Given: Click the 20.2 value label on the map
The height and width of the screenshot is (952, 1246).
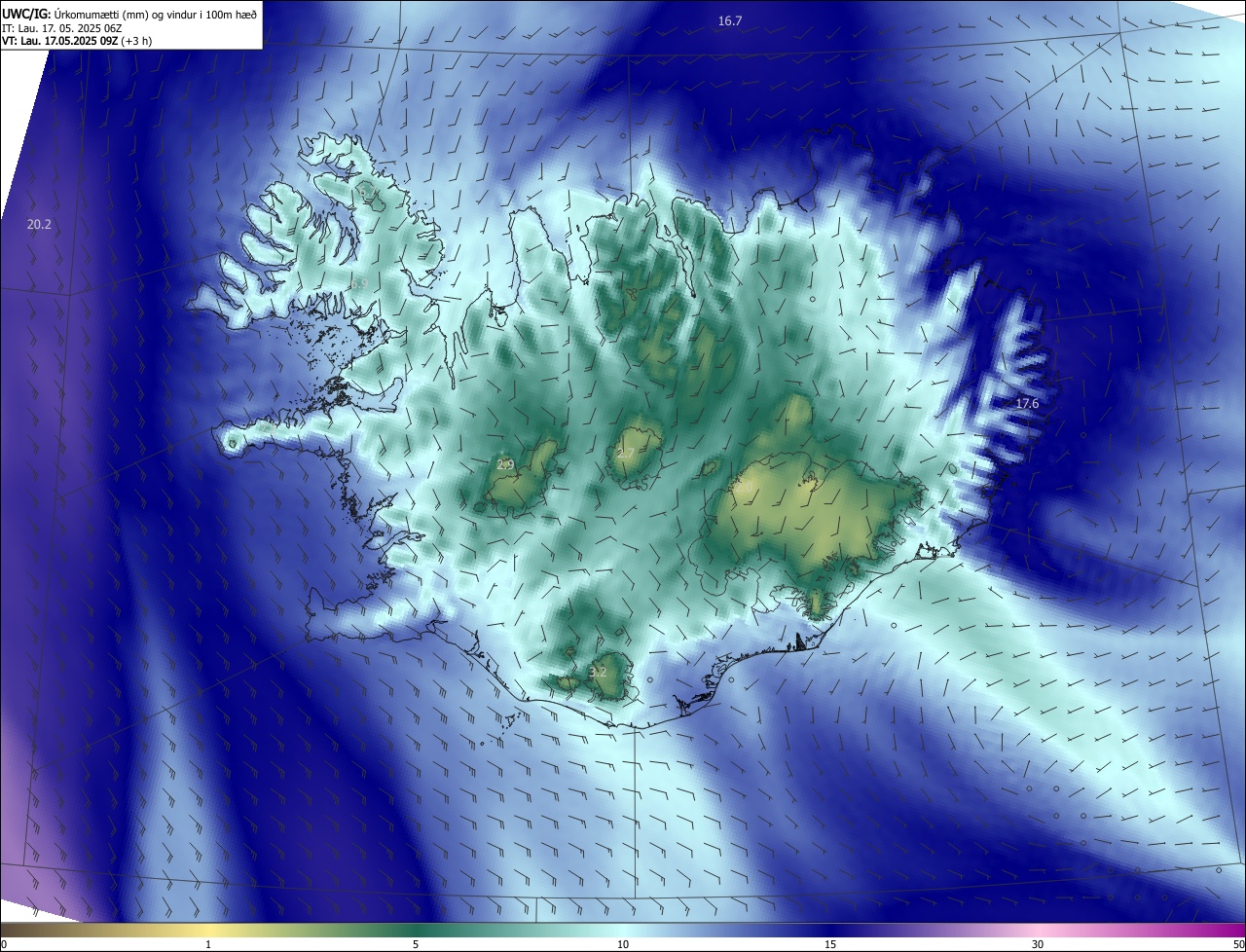Looking at the screenshot, I should click(x=39, y=224).
